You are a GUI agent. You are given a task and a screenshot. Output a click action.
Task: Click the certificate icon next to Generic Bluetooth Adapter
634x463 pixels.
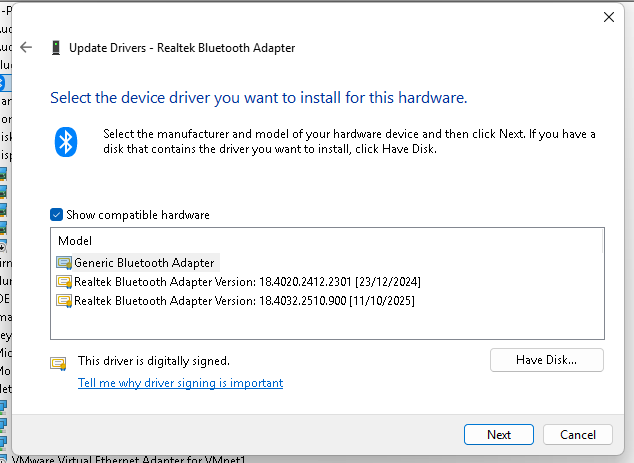[64, 263]
